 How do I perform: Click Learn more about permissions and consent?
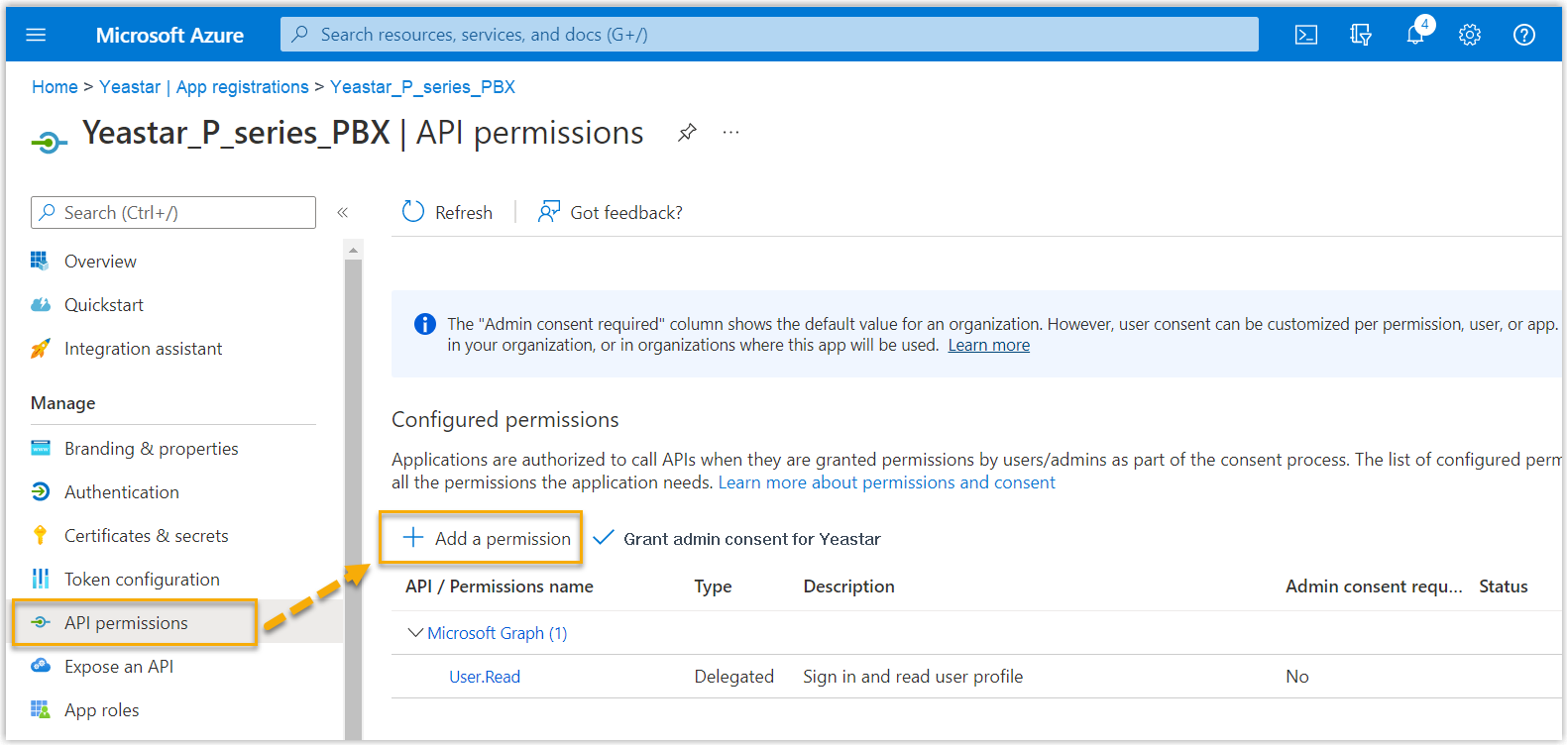[x=886, y=482]
